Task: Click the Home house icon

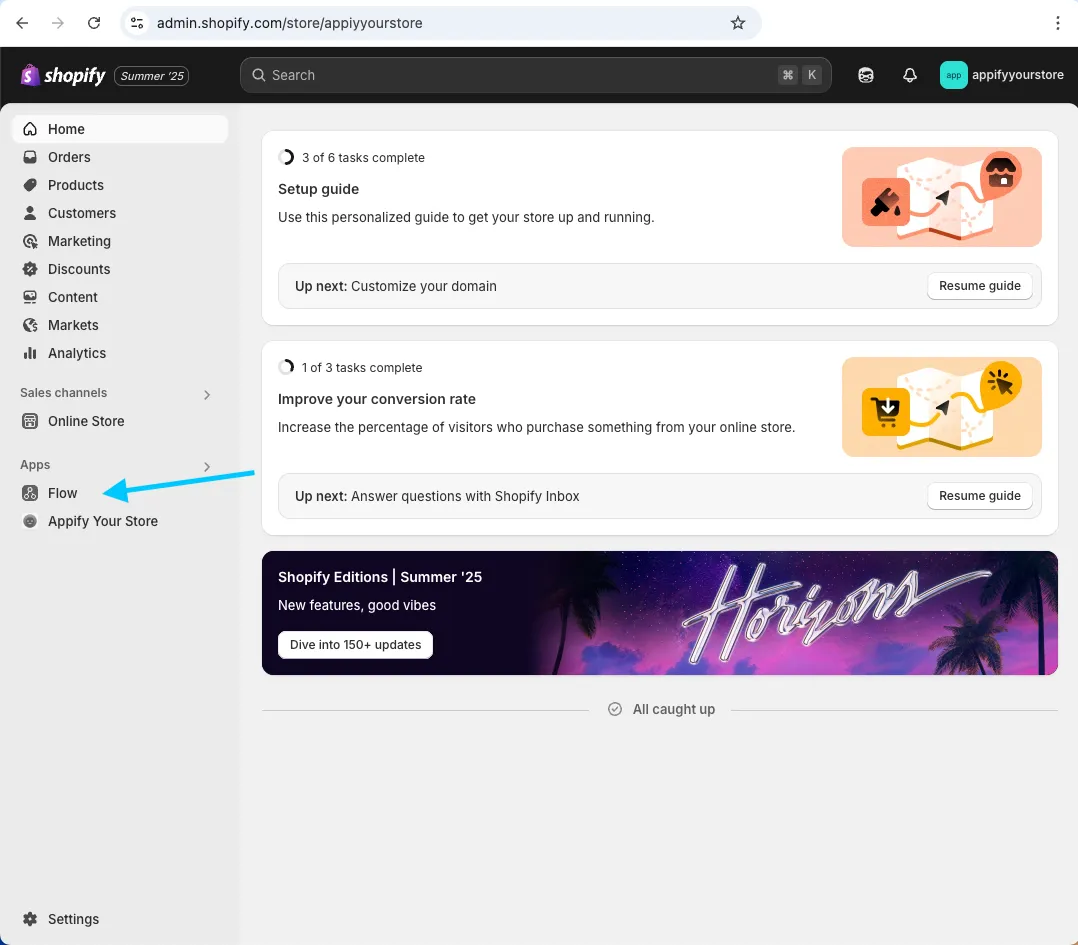Action: [x=30, y=129]
